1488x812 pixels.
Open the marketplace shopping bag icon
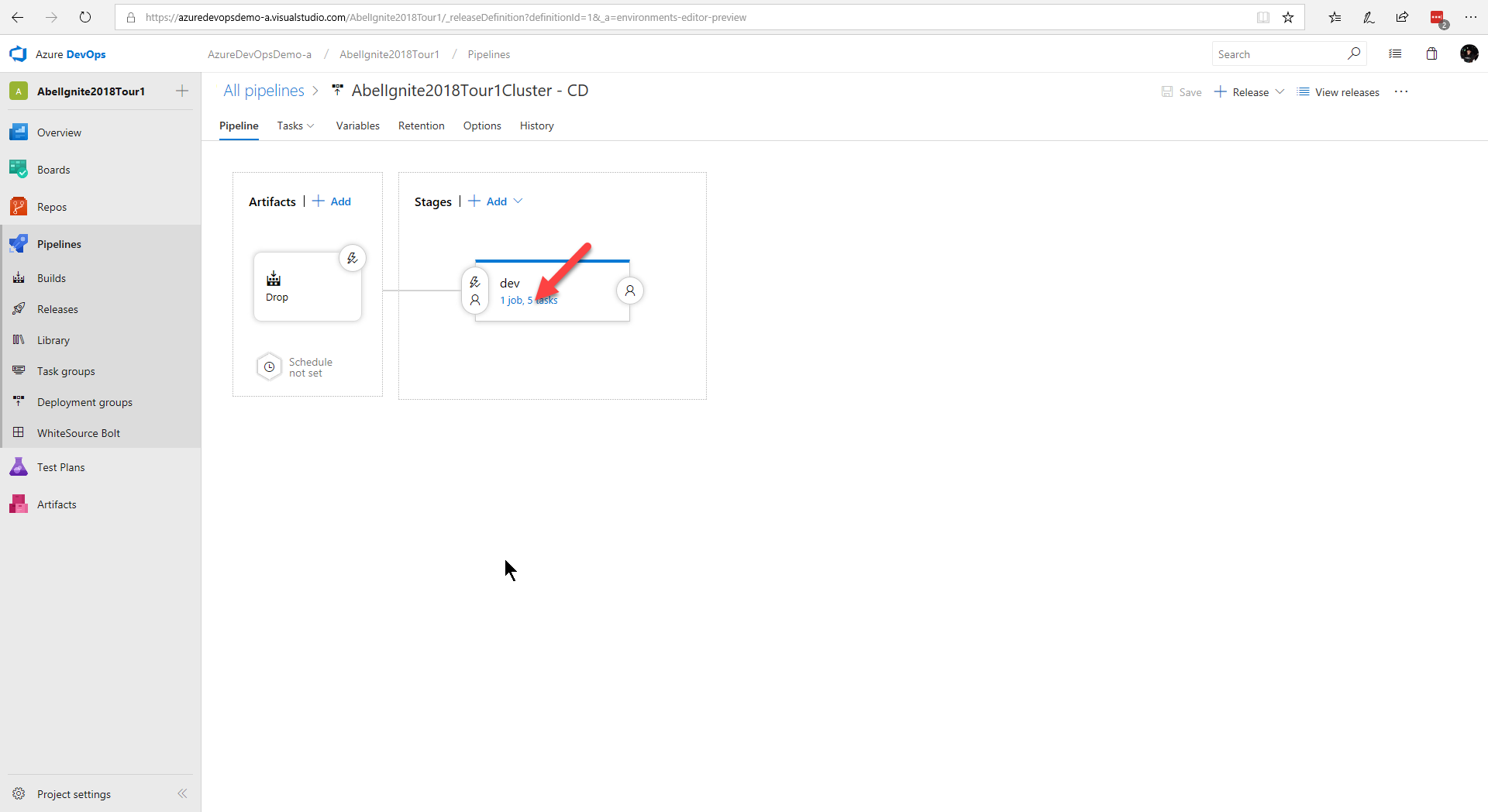1431,53
